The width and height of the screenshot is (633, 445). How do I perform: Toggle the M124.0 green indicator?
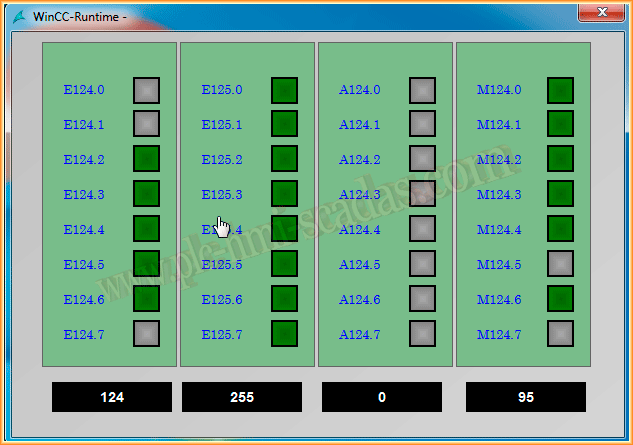(x=560, y=90)
